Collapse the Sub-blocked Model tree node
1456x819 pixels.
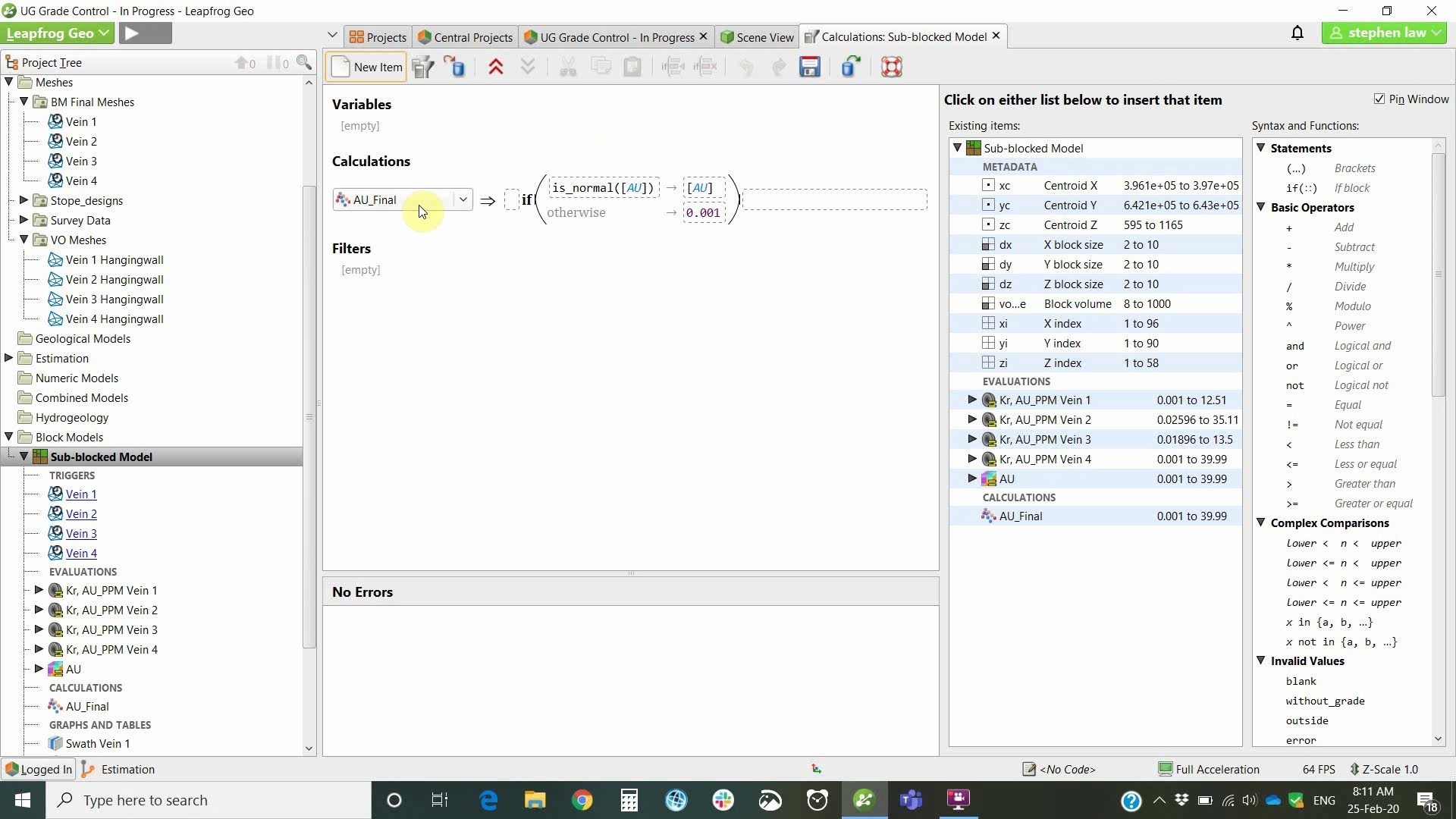[24, 457]
